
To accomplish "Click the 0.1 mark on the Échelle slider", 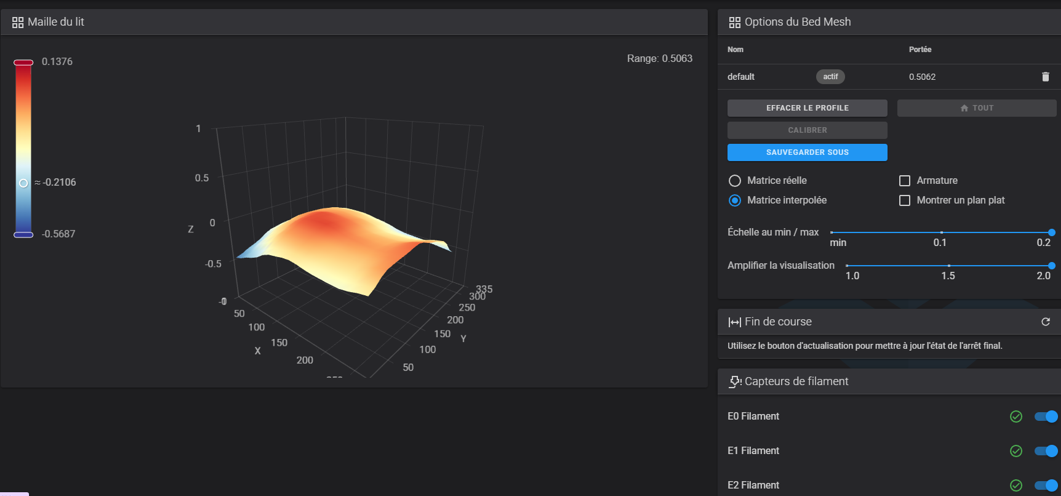I will [x=941, y=232].
